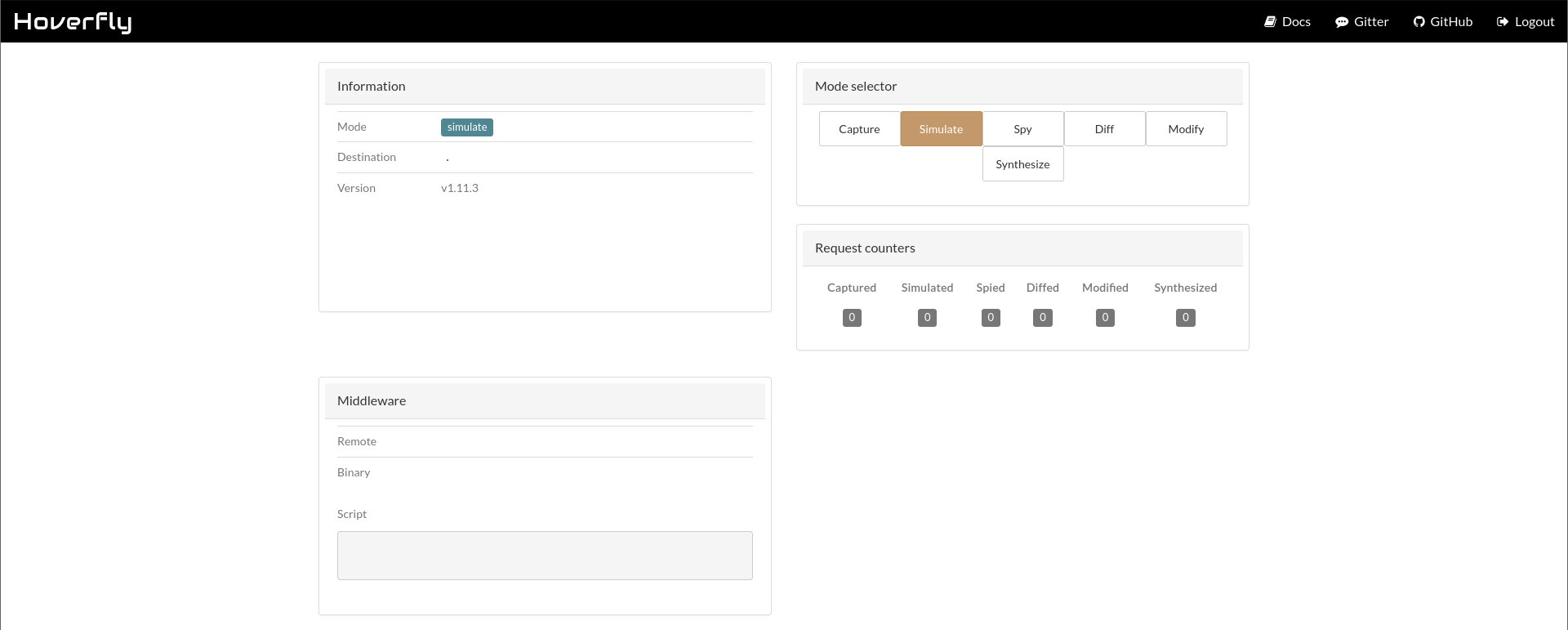The image size is (1568, 630).
Task: Click the Information panel header
Action: click(x=545, y=87)
